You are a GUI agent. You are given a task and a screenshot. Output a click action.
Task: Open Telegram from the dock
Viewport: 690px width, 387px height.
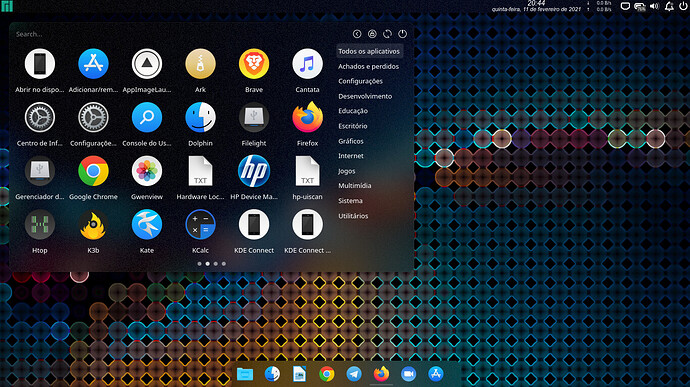(x=354, y=374)
